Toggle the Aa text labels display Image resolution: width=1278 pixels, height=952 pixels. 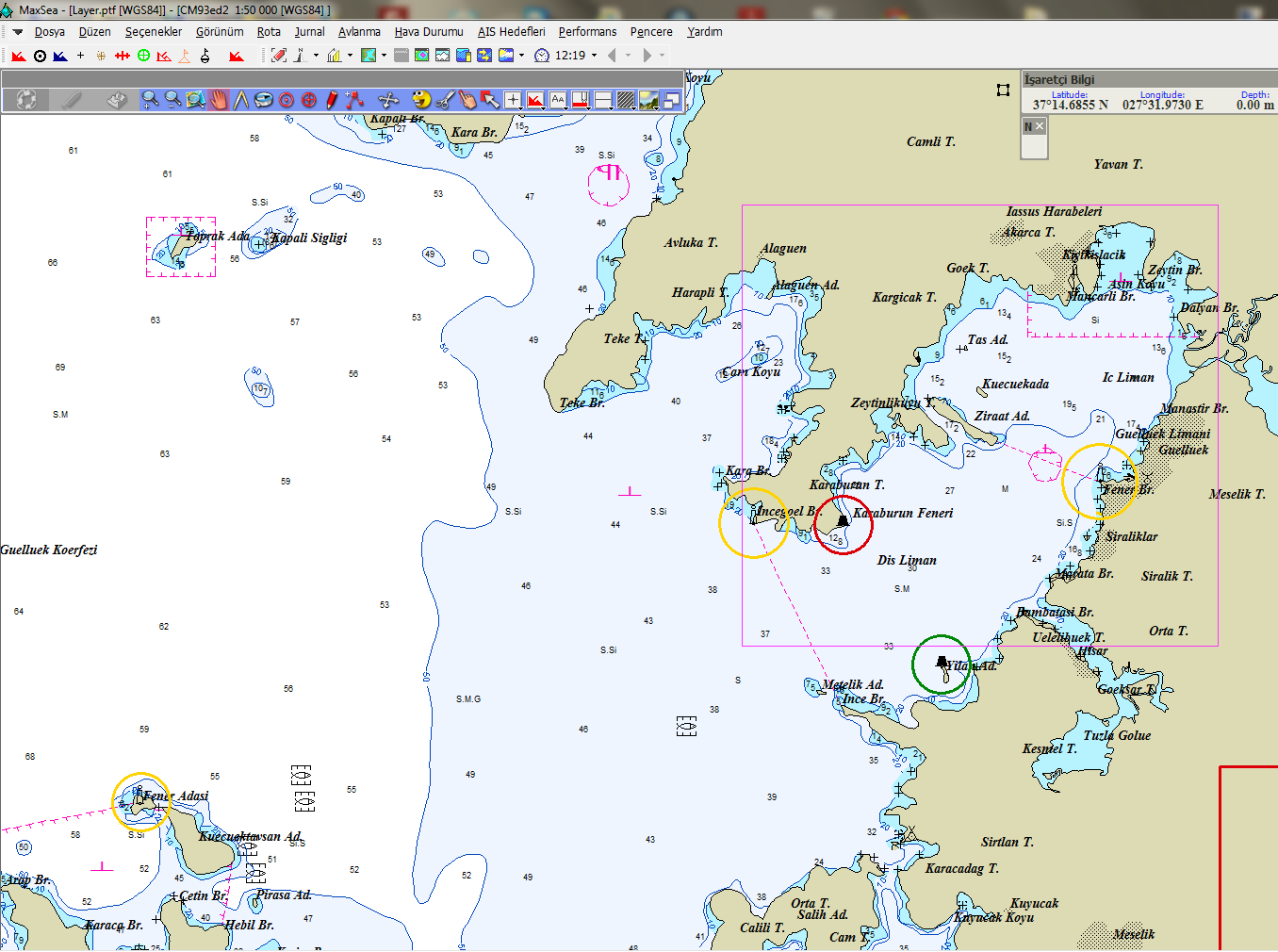558,99
